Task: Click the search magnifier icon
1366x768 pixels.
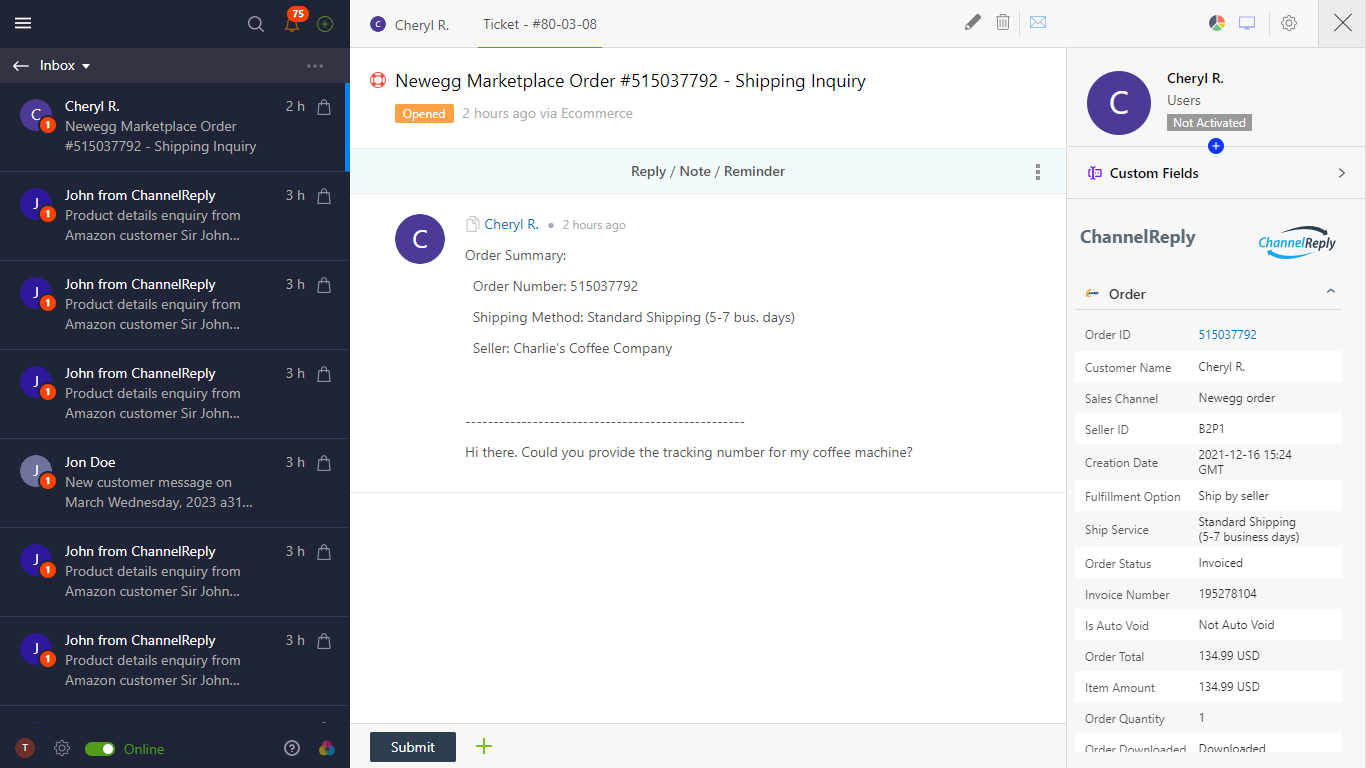Action: [256, 24]
